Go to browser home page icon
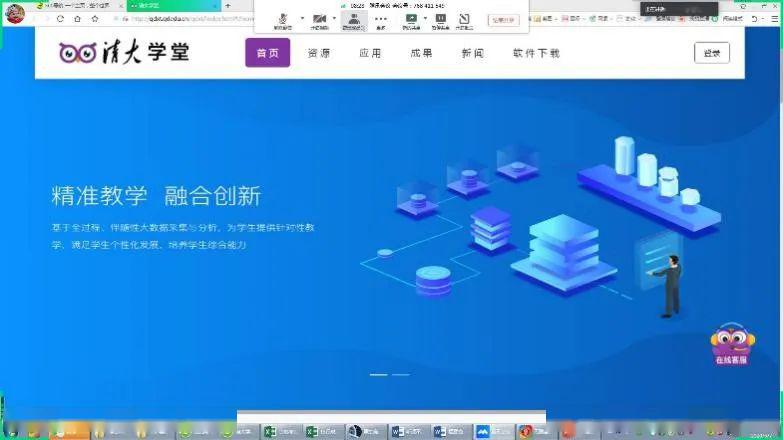 [77, 19]
